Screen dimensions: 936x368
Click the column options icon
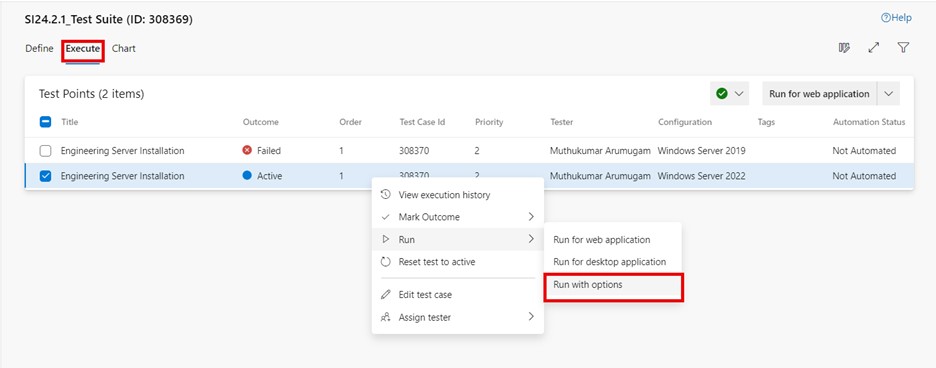(x=844, y=48)
